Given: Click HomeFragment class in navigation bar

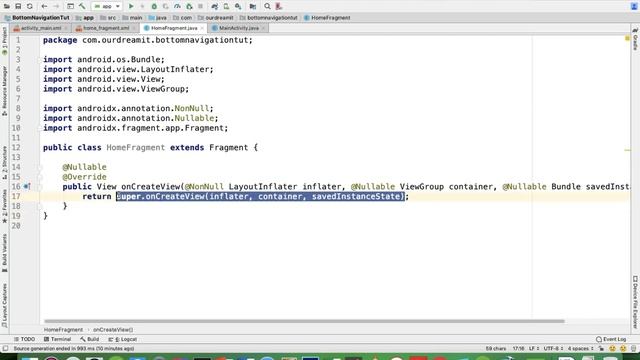Looking at the screenshot, I should click(327, 18).
